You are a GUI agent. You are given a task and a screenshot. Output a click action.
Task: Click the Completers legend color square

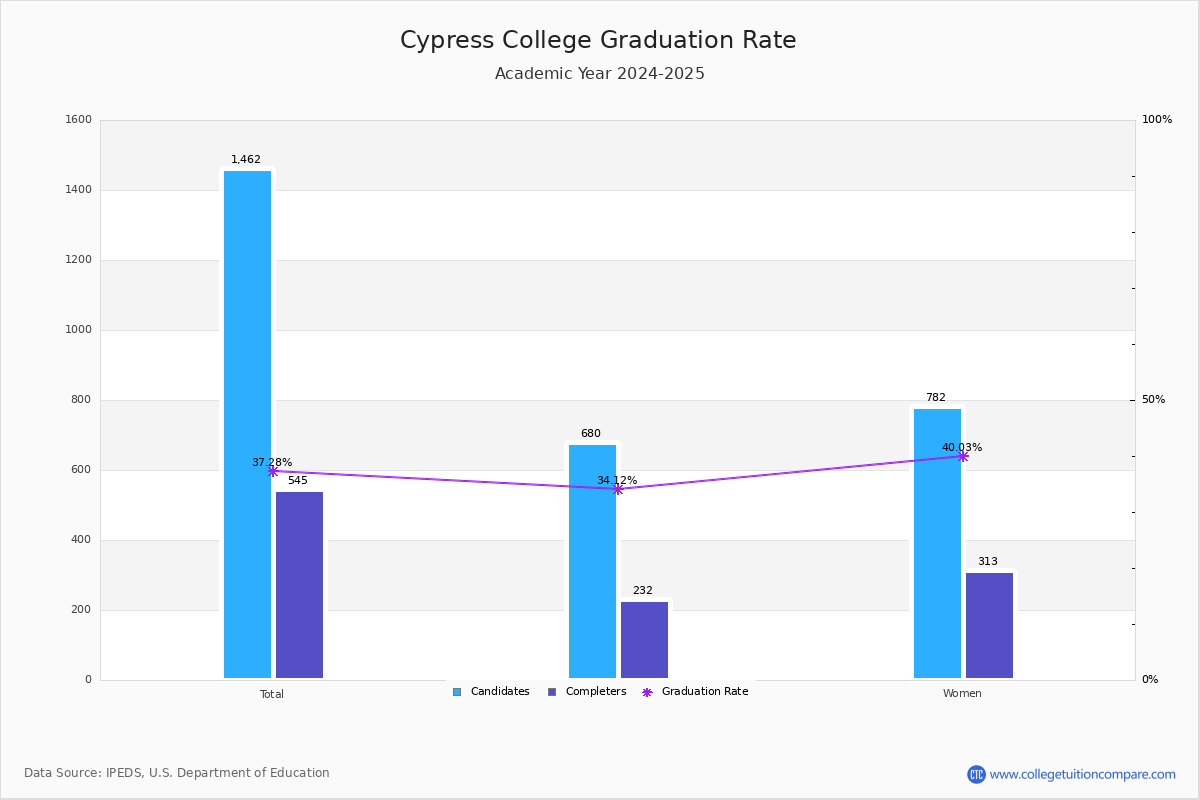tap(552, 692)
